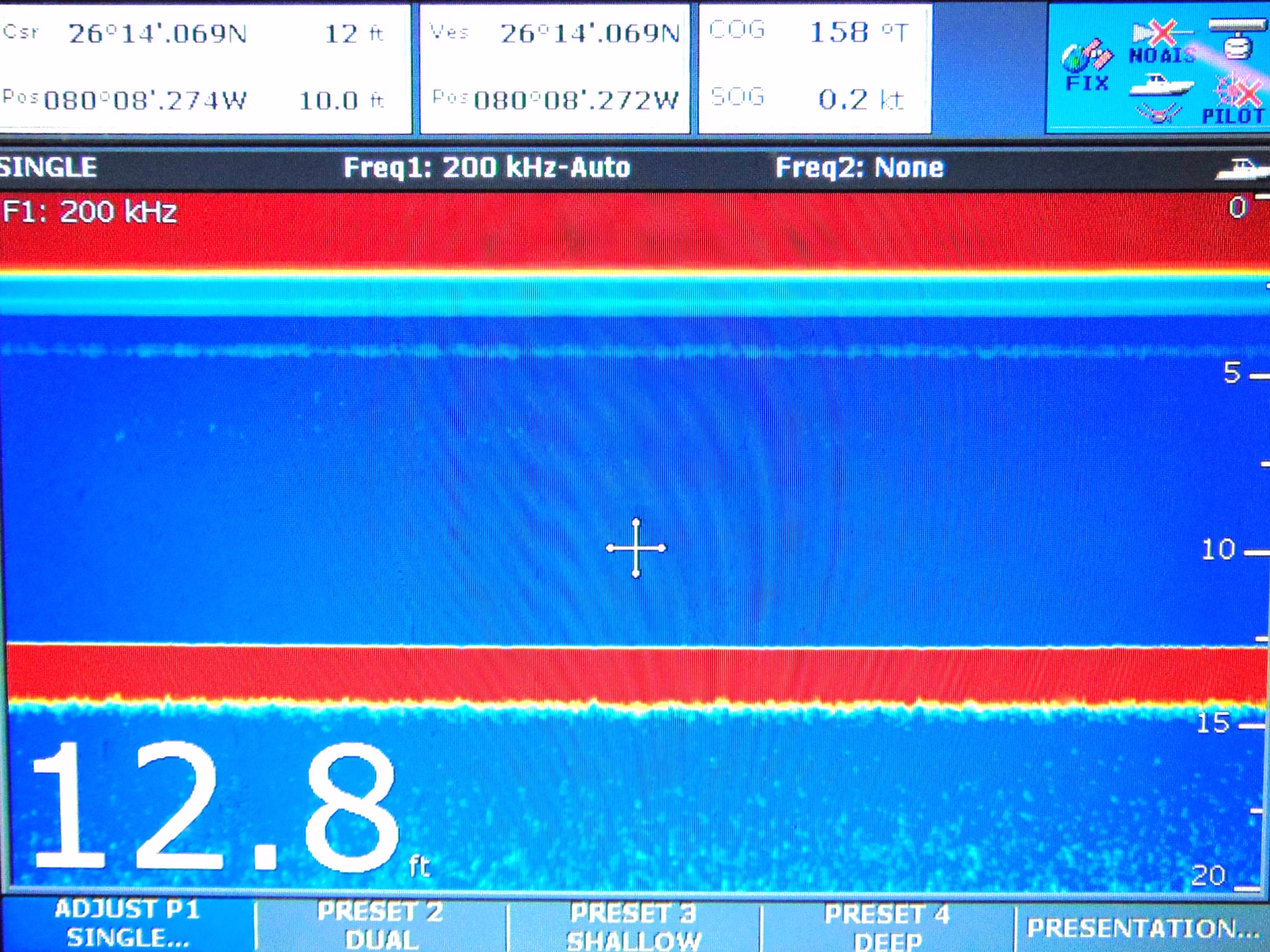The image size is (1270, 952).
Task: Tap the 15 mark on depth scale
Action: click(1213, 723)
